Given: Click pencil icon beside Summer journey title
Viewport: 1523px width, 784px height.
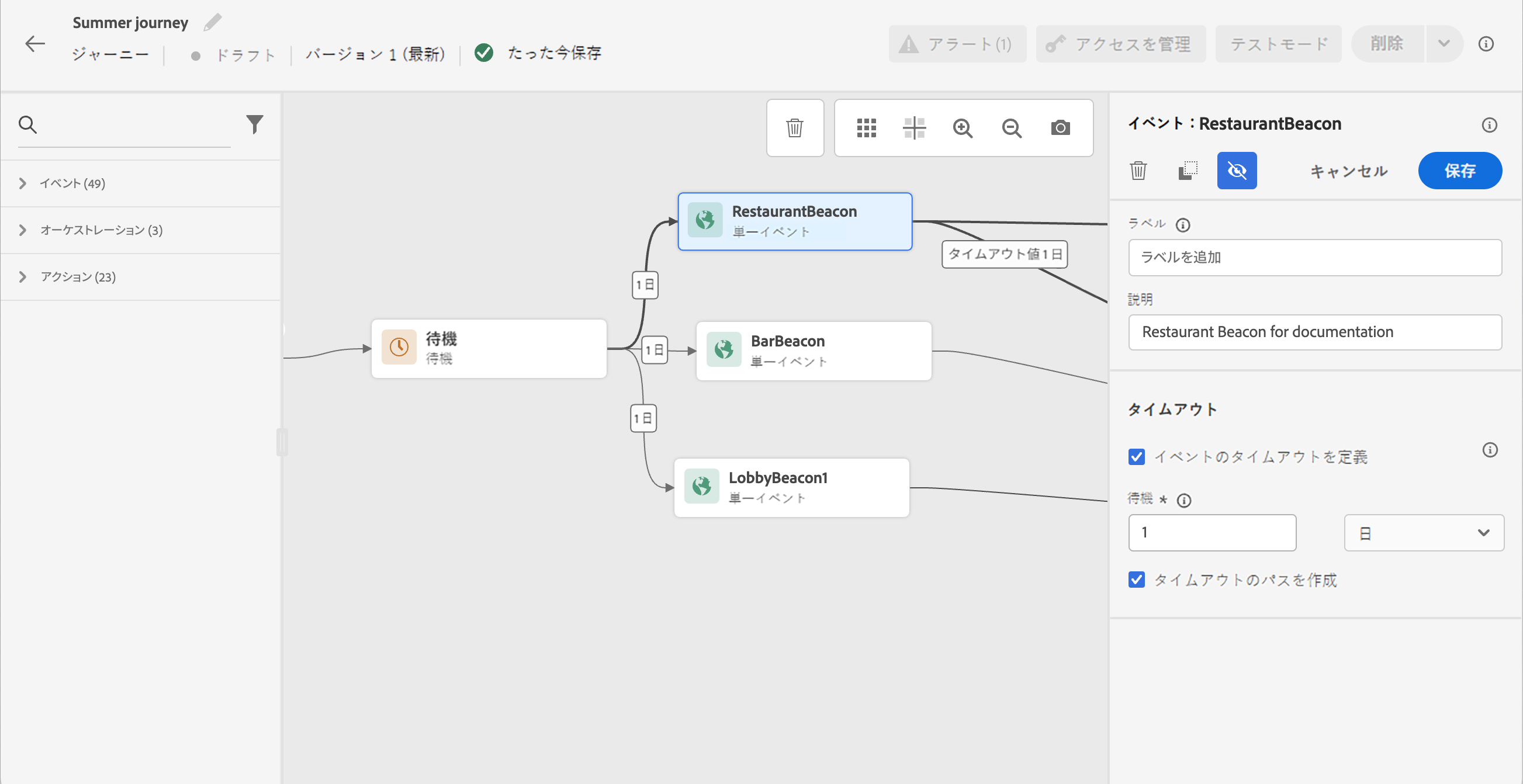Looking at the screenshot, I should 212,22.
